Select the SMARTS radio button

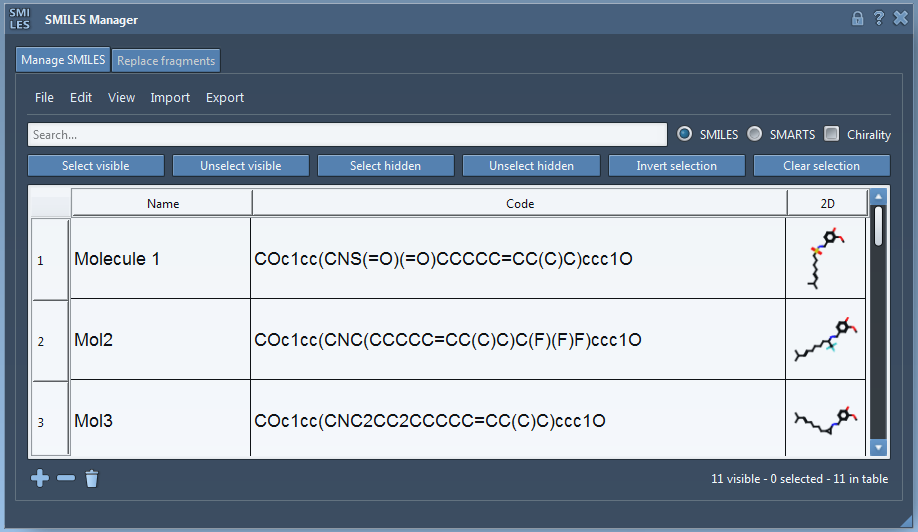pos(755,134)
